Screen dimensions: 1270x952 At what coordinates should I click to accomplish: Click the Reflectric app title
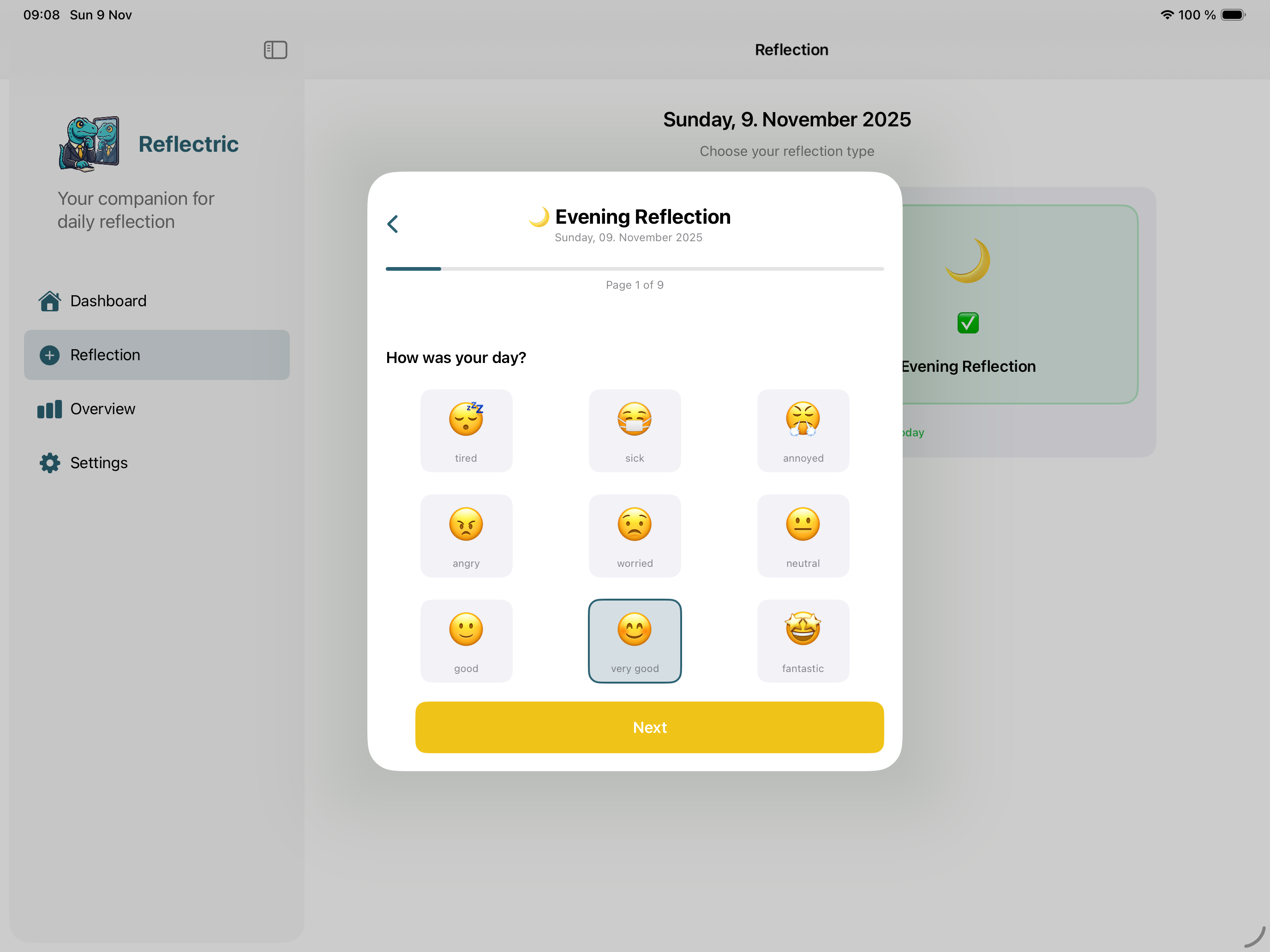pyautogui.click(x=188, y=144)
